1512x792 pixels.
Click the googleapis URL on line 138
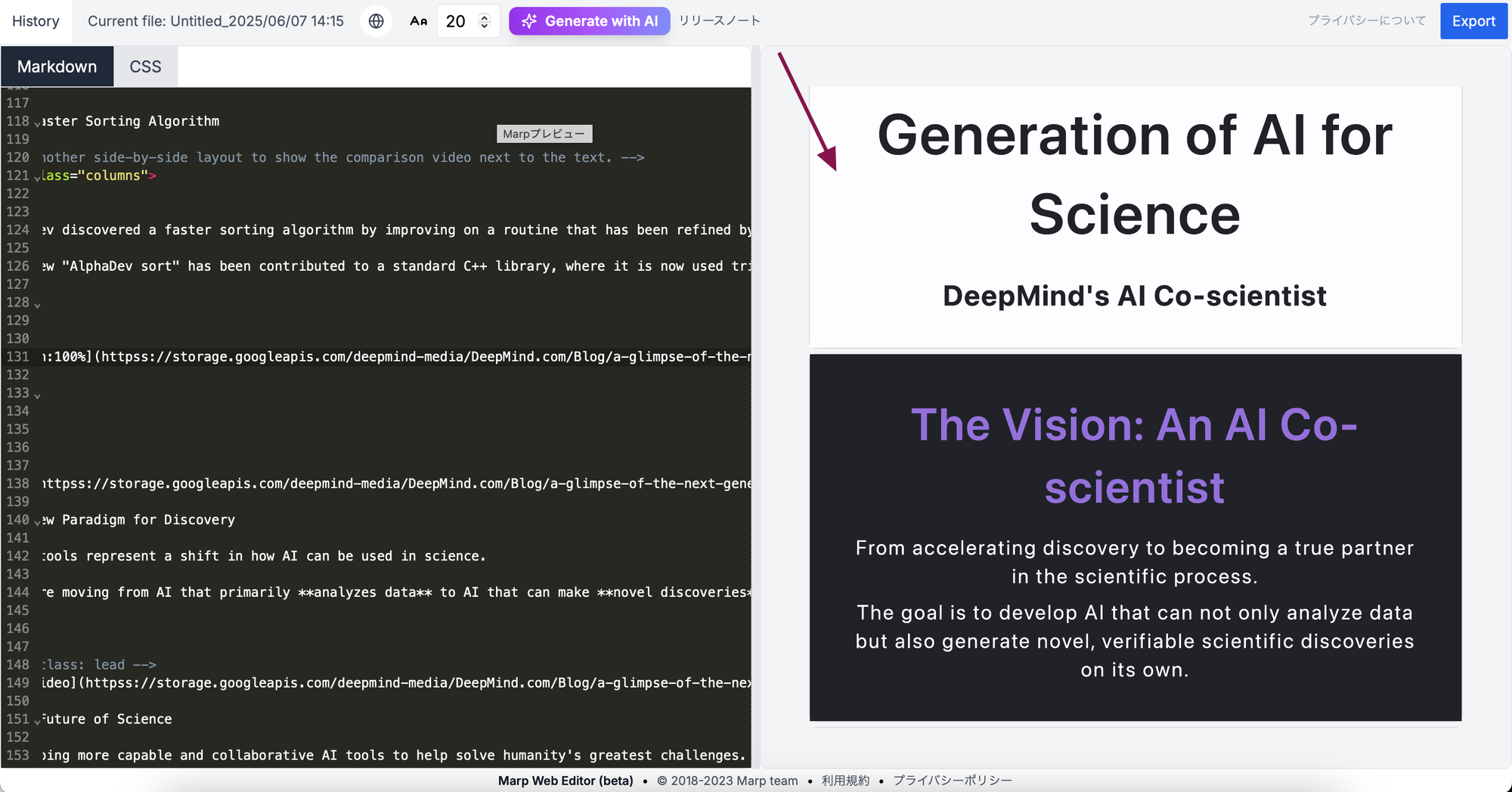(x=396, y=483)
